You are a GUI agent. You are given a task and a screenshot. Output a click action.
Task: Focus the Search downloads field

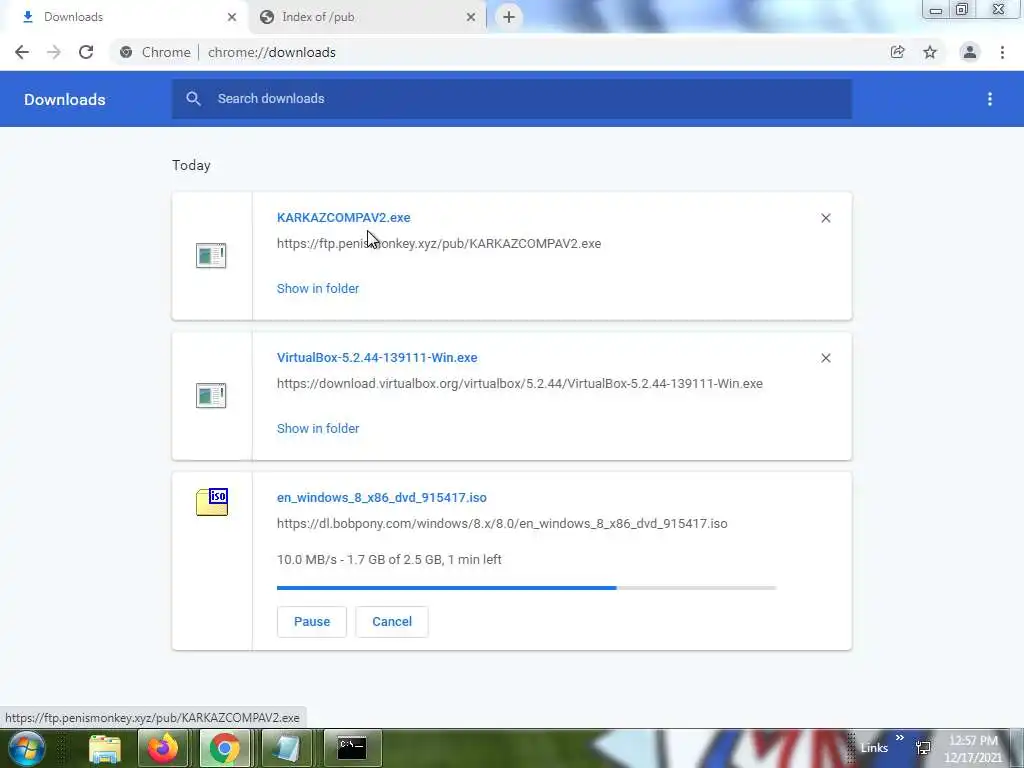pyautogui.click(x=512, y=99)
